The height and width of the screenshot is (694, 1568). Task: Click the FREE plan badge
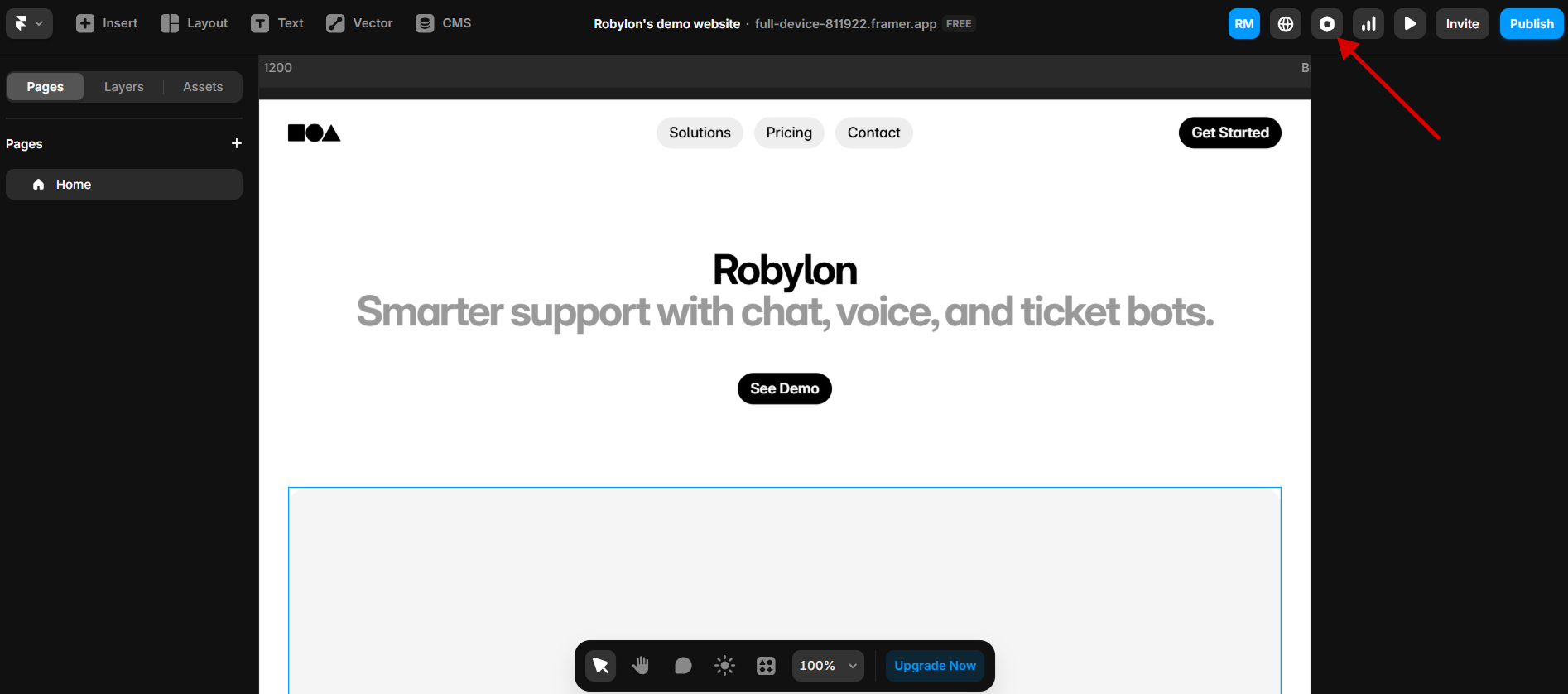click(x=959, y=24)
